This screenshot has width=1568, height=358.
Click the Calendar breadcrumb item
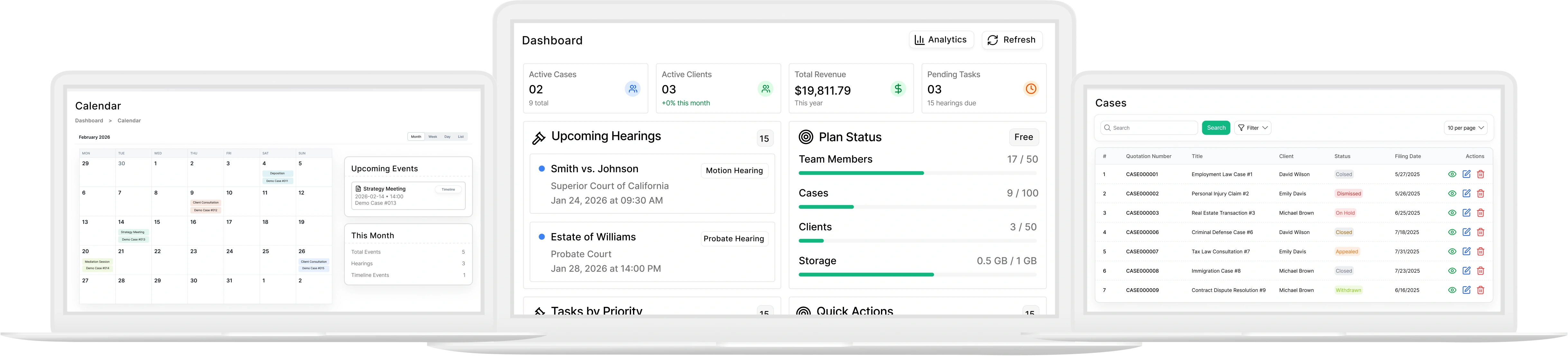(x=129, y=120)
